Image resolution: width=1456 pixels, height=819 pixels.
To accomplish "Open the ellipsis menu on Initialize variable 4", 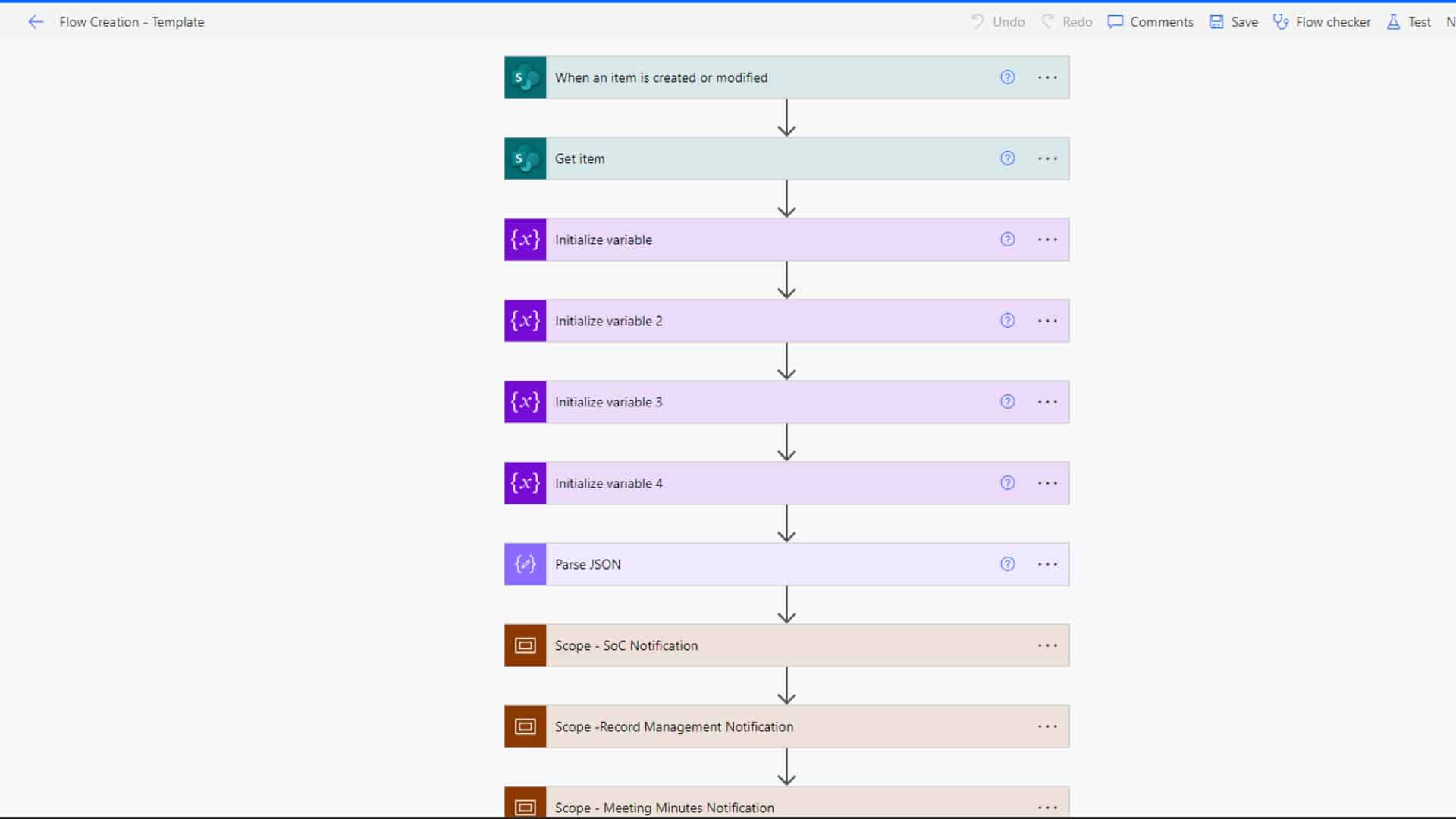I will point(1047,483).
